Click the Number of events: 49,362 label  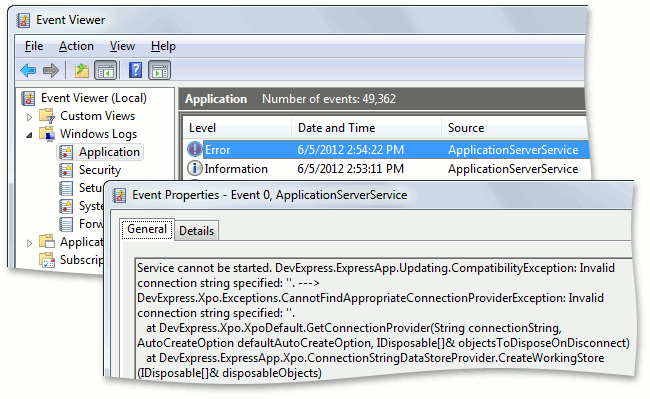[329, 99]
